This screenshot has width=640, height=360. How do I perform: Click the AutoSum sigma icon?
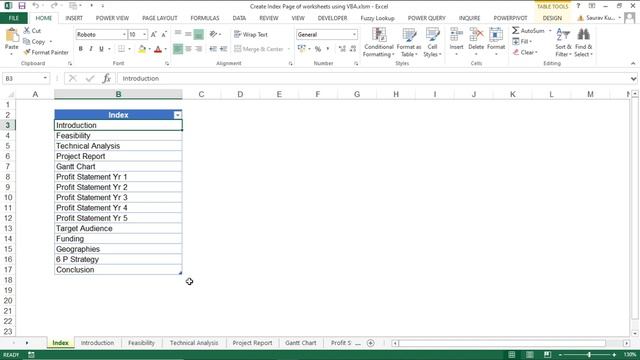(516, 31)
